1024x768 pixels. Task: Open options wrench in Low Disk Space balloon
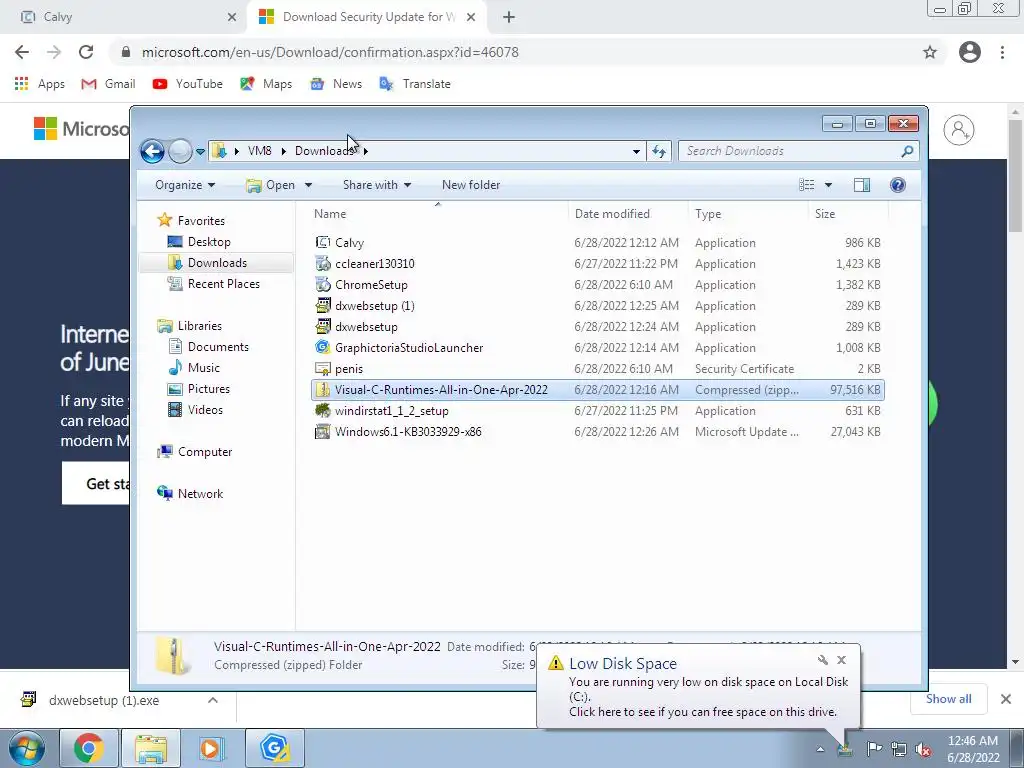822,660
